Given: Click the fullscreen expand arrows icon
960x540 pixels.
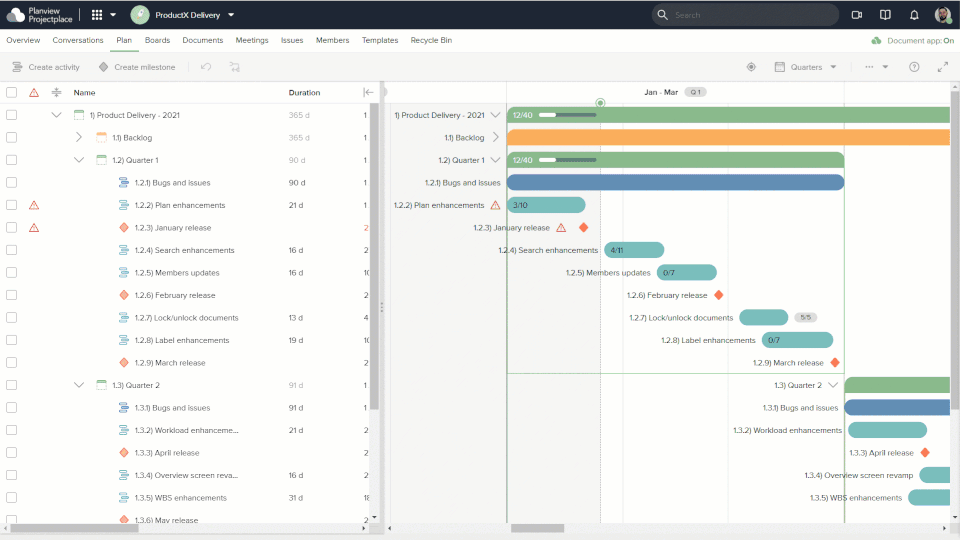Looking at the screenshot, I should coord(943,67).
